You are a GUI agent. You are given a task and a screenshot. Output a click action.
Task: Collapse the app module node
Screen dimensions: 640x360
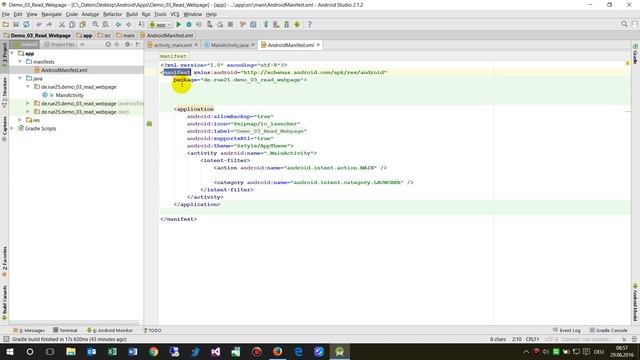coord(12,53)
